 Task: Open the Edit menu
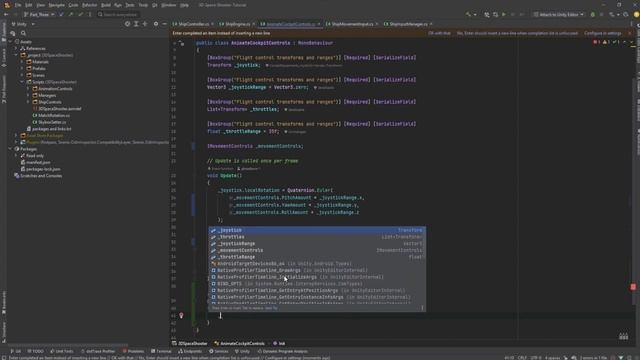(29, 5)
